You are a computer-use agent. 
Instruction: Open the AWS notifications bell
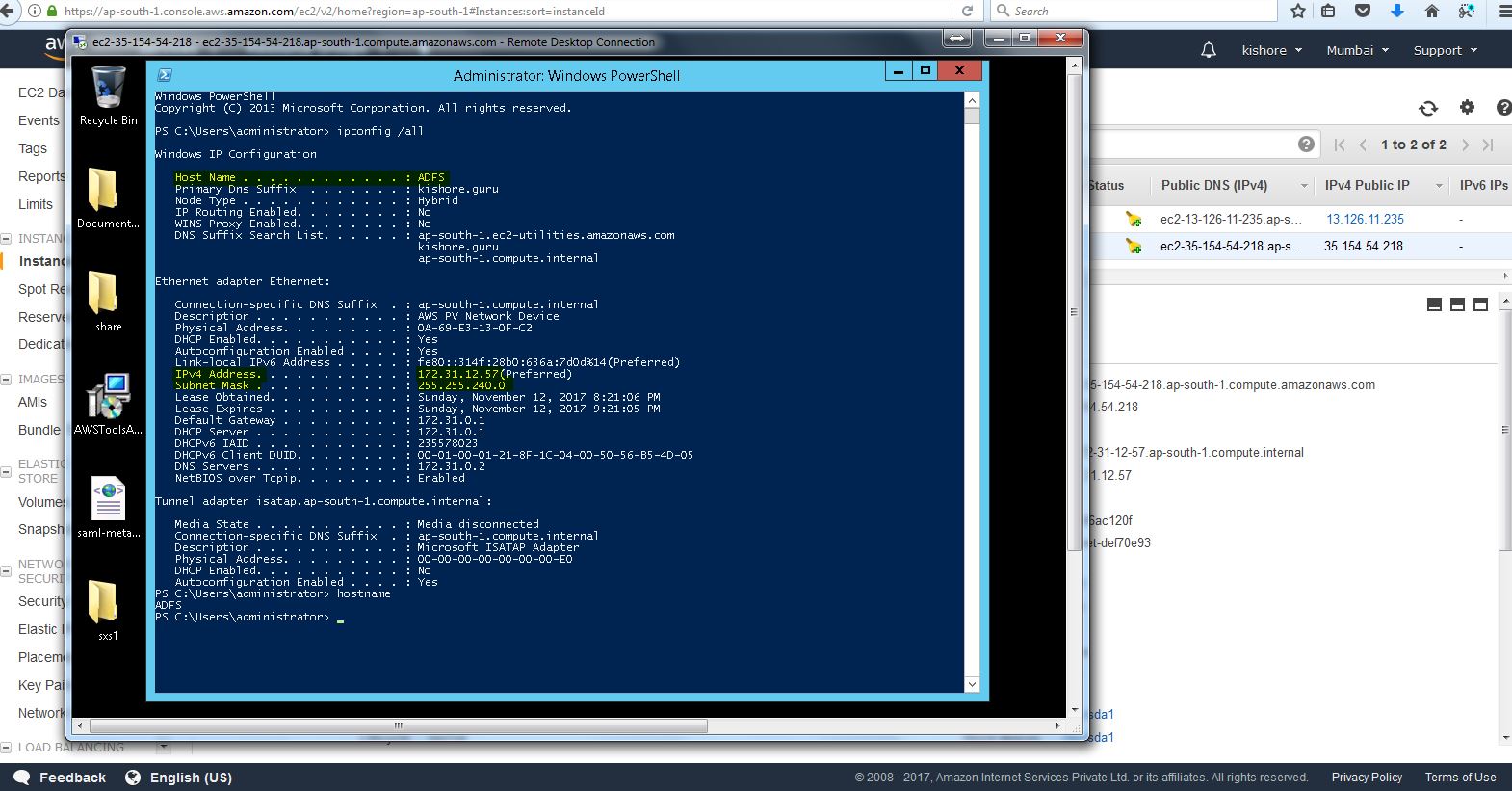1208,50
